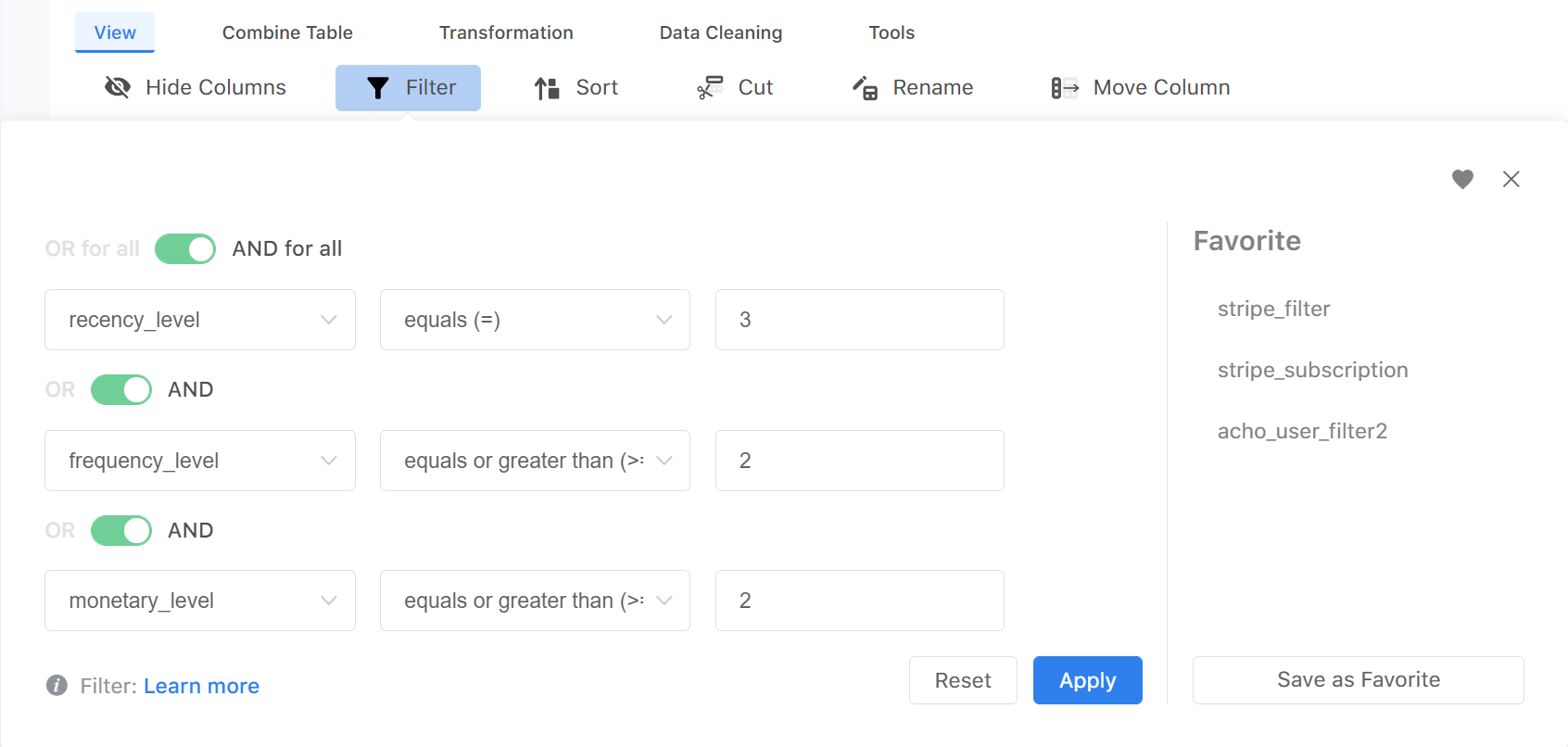Click the Hide Columns eye-slash icon
Screen dimensions: 1568x747
point(118,87)
